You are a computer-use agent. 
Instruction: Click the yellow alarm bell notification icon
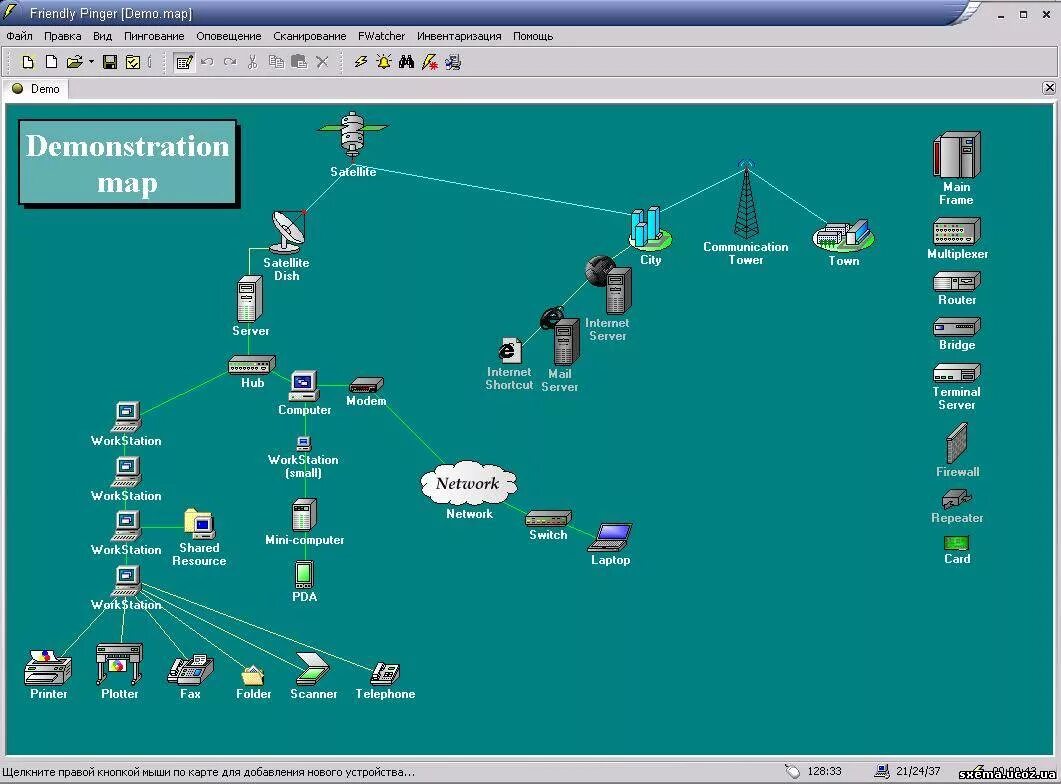[383, 62]
